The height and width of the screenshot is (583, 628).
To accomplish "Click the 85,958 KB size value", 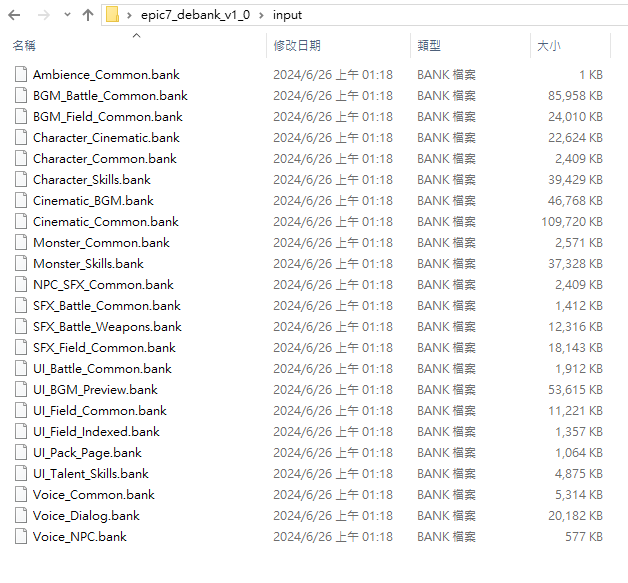I will click(576, 96).
